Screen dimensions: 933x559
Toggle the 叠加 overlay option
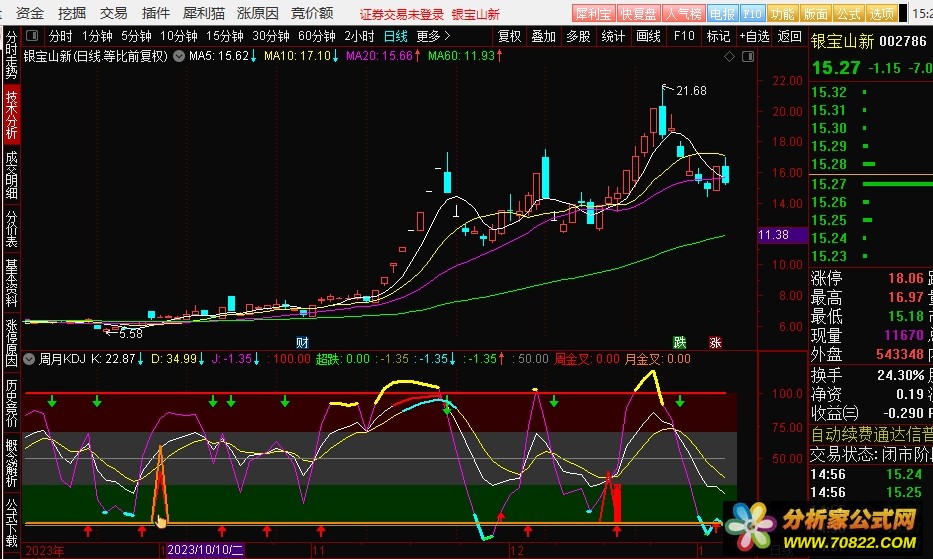543,36
